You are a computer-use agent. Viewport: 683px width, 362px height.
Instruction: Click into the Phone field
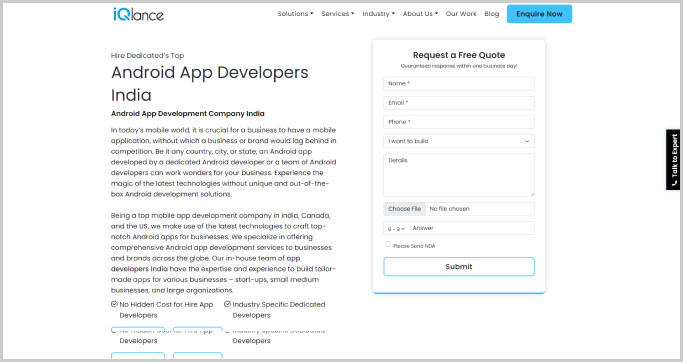pyautogui.click(x=459, y=122)
